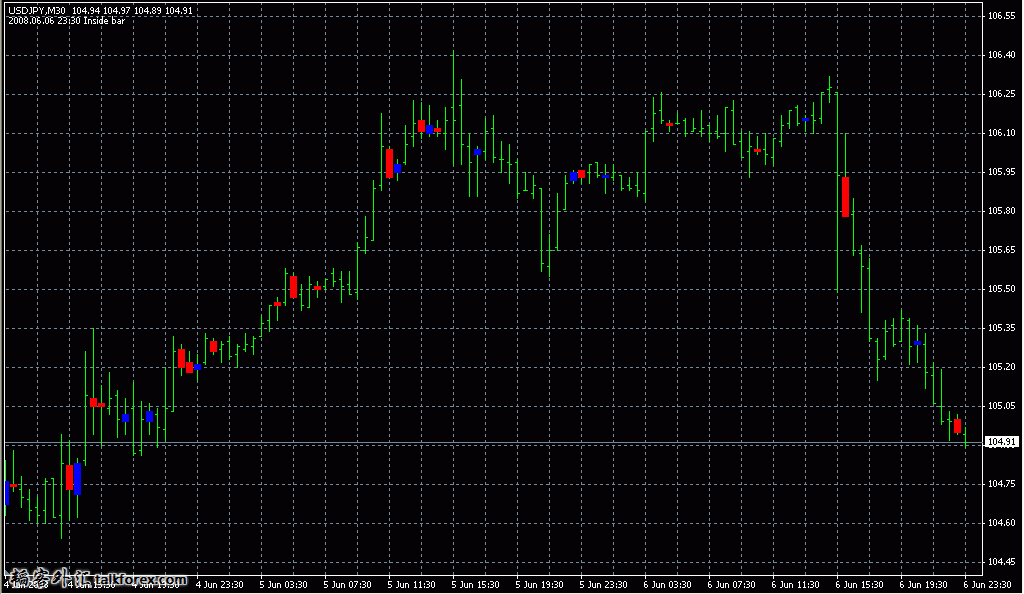Click the 104.75 price axis label
Screen dimensions: 1024x594
coord(1001,484)
